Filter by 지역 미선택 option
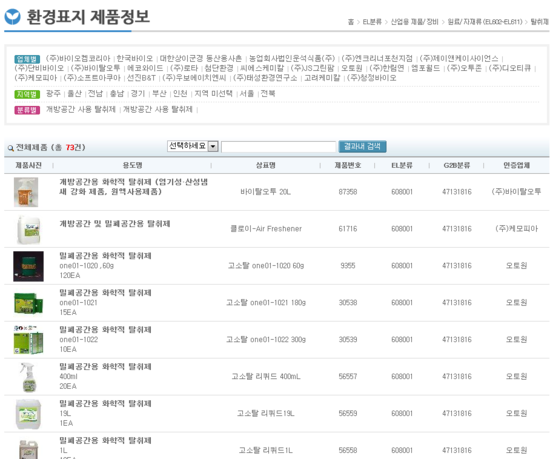Viewport: 550px width, 459px height. coord(213,94)
